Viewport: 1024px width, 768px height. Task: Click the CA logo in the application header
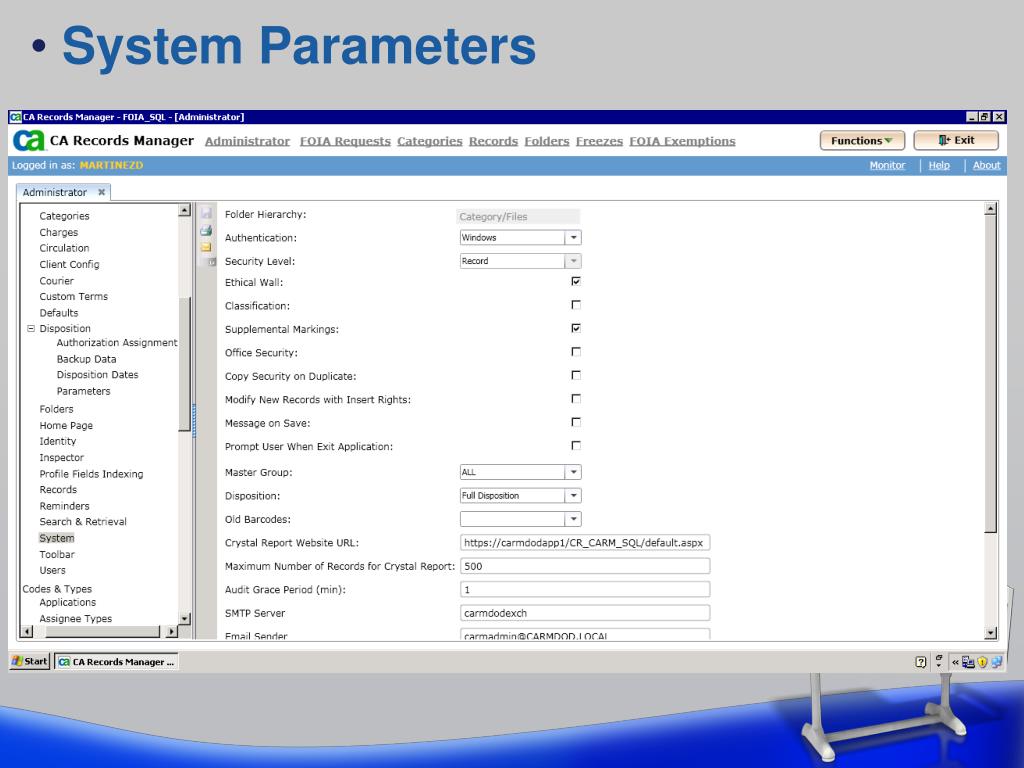(x=29, y=140)
